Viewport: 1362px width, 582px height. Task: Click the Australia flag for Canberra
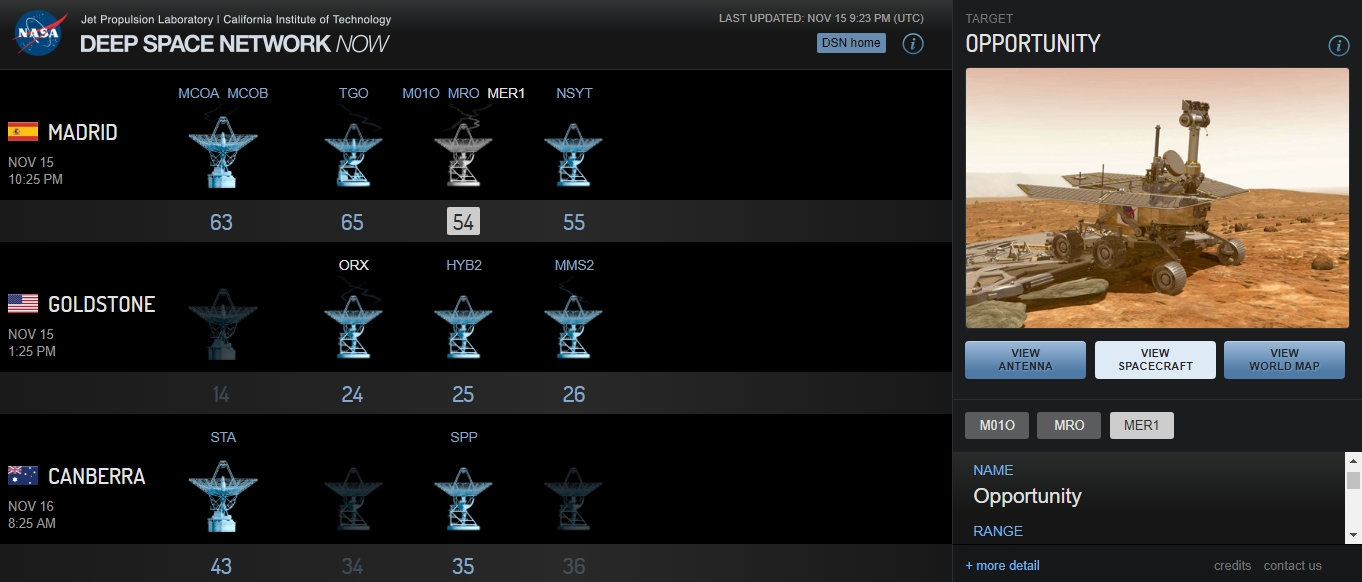tap(23, 475)
